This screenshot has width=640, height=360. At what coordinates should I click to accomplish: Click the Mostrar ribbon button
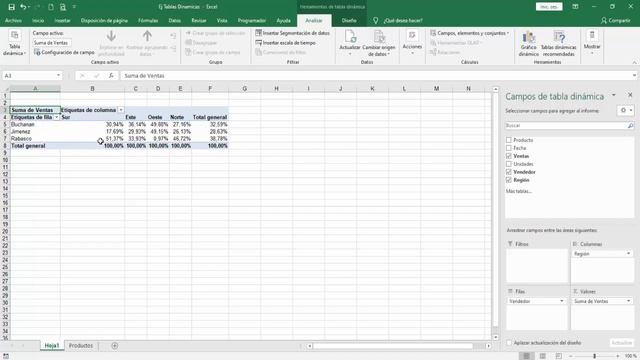[x=592, y=41]
